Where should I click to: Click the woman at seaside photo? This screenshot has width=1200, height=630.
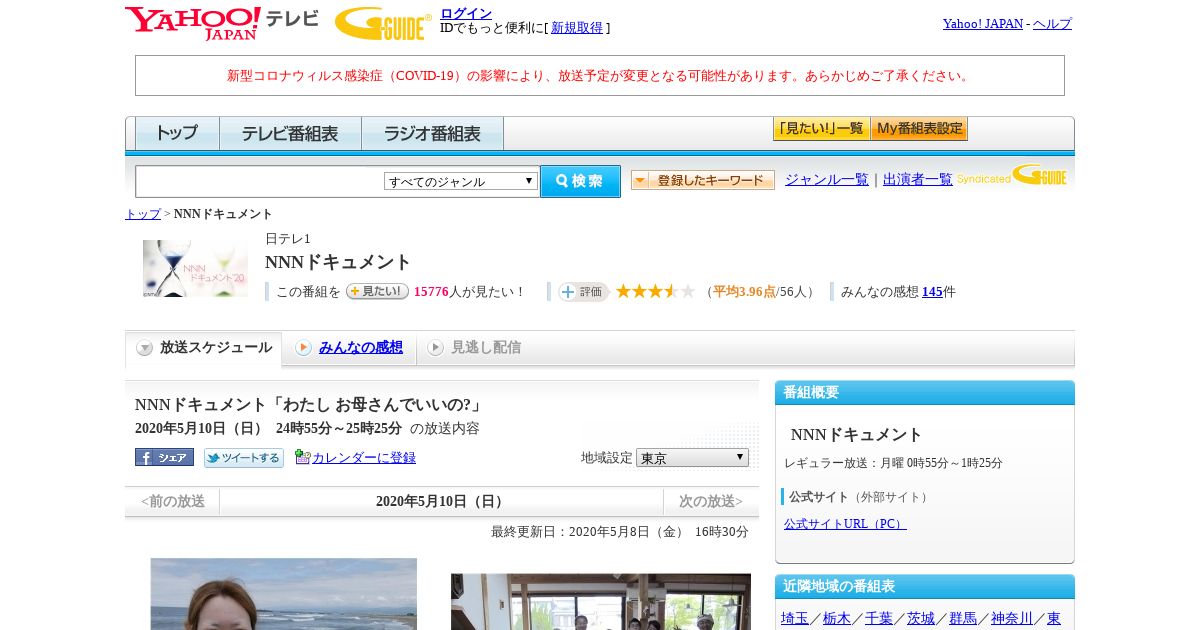click(x=283, y=594)
